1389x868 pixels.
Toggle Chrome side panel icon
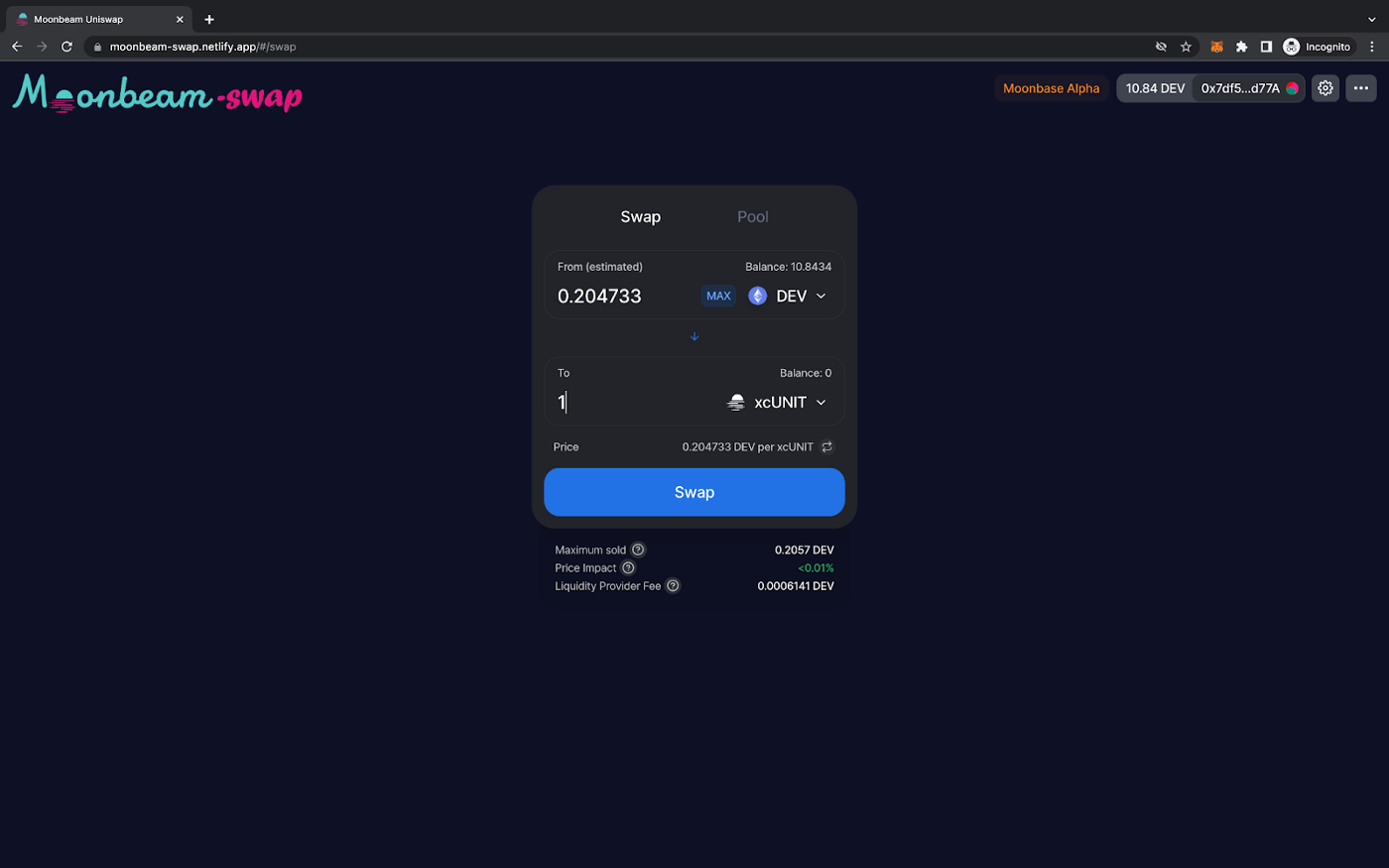pos(1266,47)
